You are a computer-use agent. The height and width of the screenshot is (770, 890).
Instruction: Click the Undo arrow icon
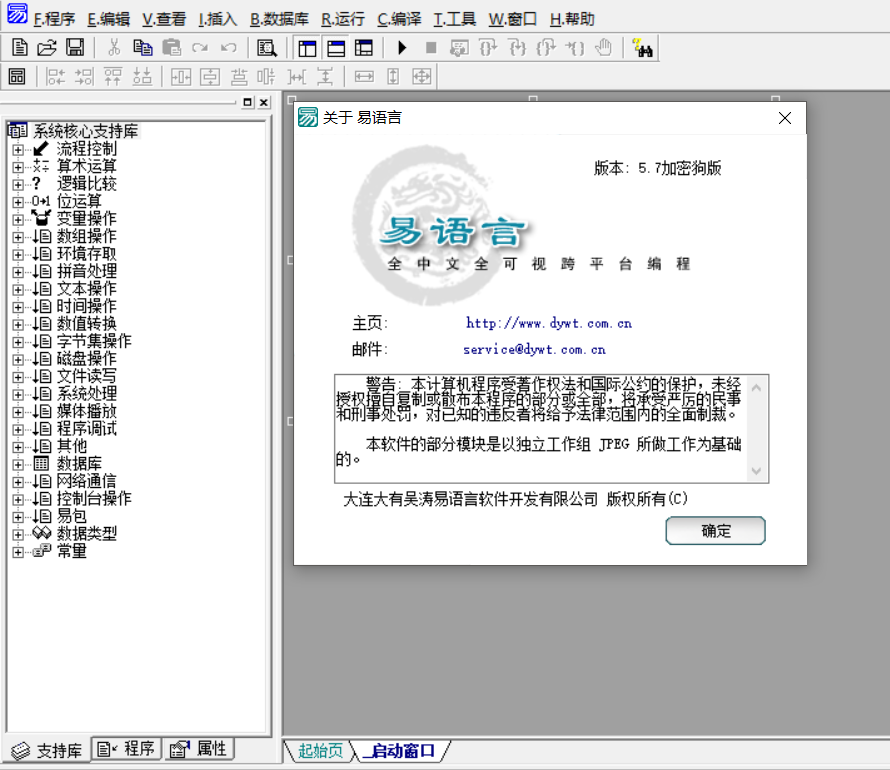click(229, 48)
